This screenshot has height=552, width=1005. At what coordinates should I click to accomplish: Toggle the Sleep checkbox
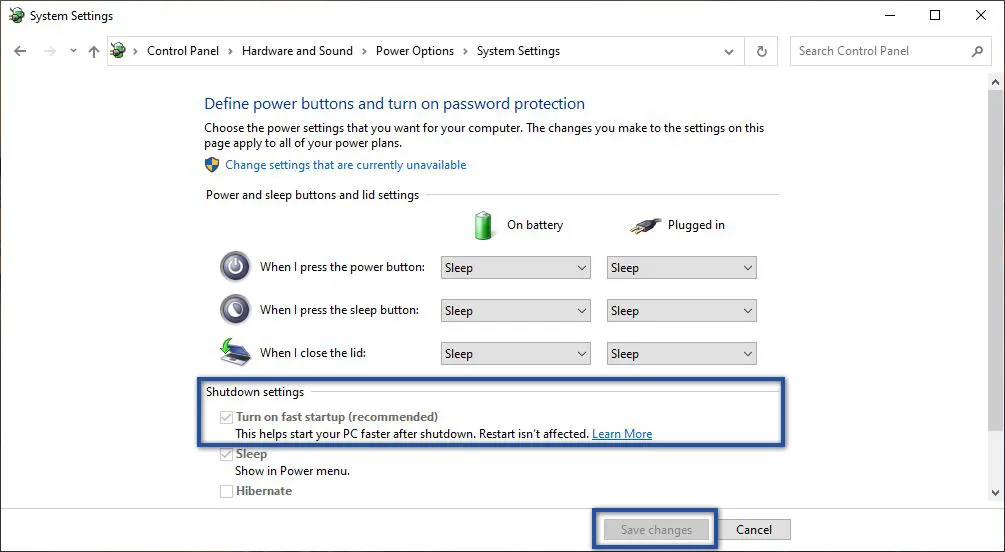226,454
